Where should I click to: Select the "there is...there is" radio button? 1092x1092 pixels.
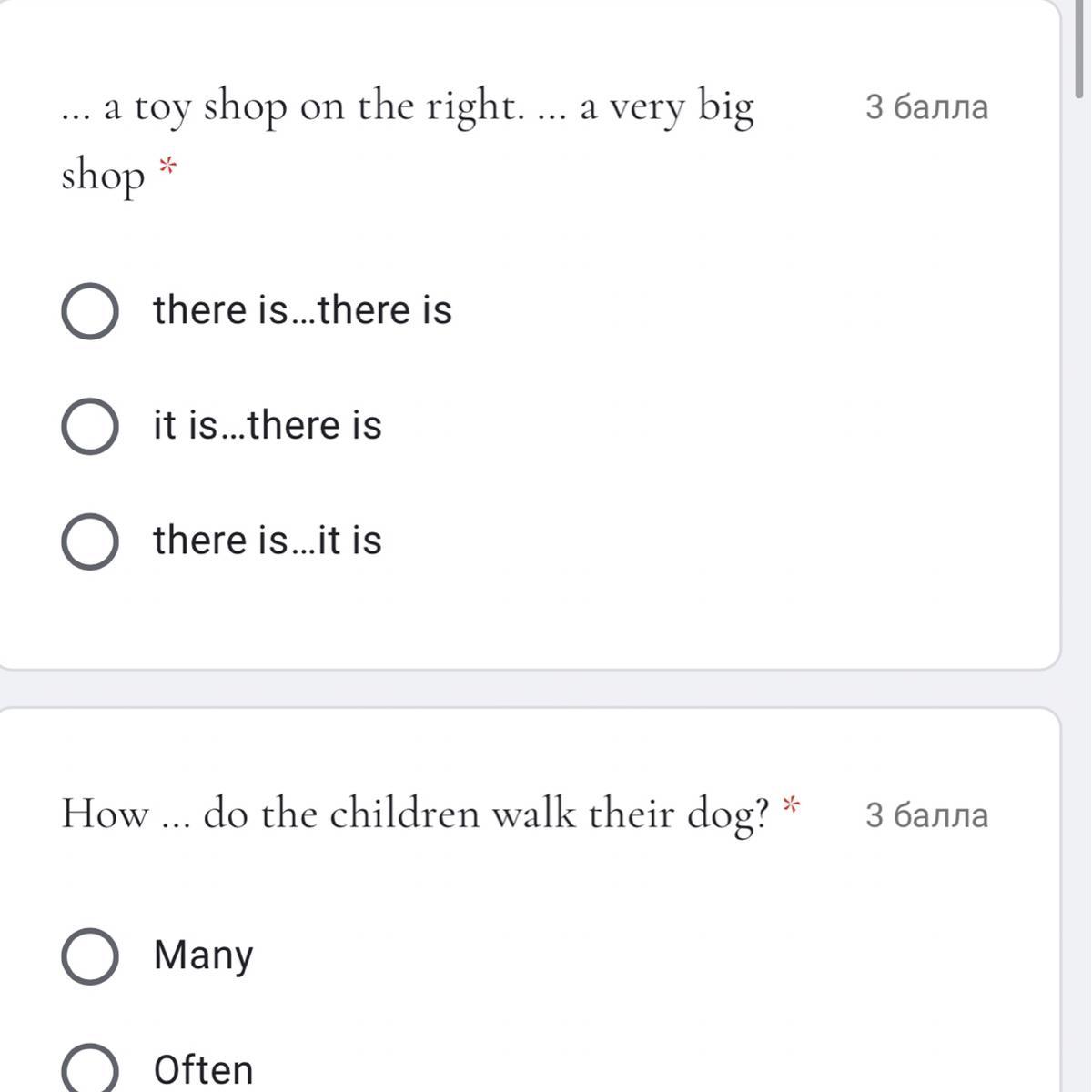pos(90,311)
